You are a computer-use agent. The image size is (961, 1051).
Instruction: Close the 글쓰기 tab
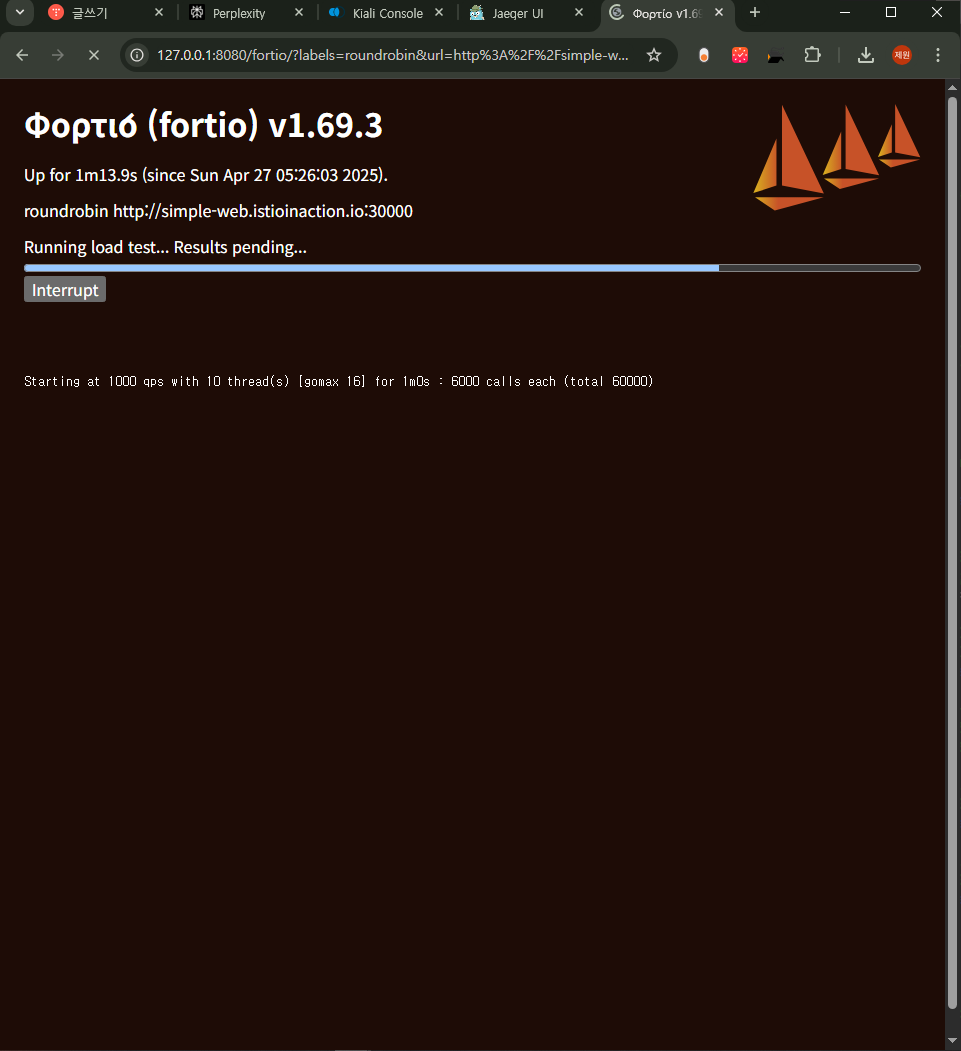pos(159,13)
